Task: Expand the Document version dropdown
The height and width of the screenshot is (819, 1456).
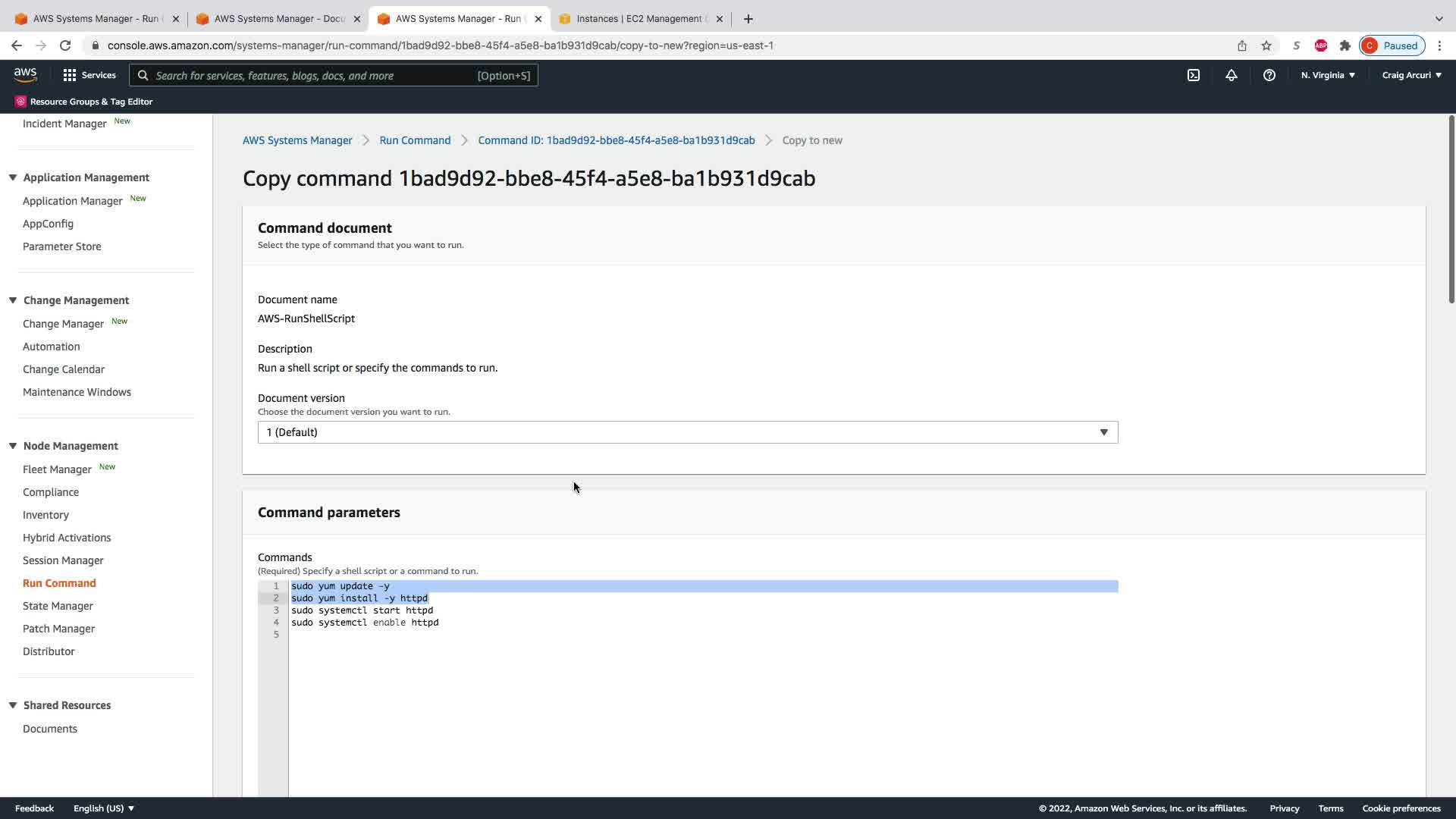Action: click(687, 432)
